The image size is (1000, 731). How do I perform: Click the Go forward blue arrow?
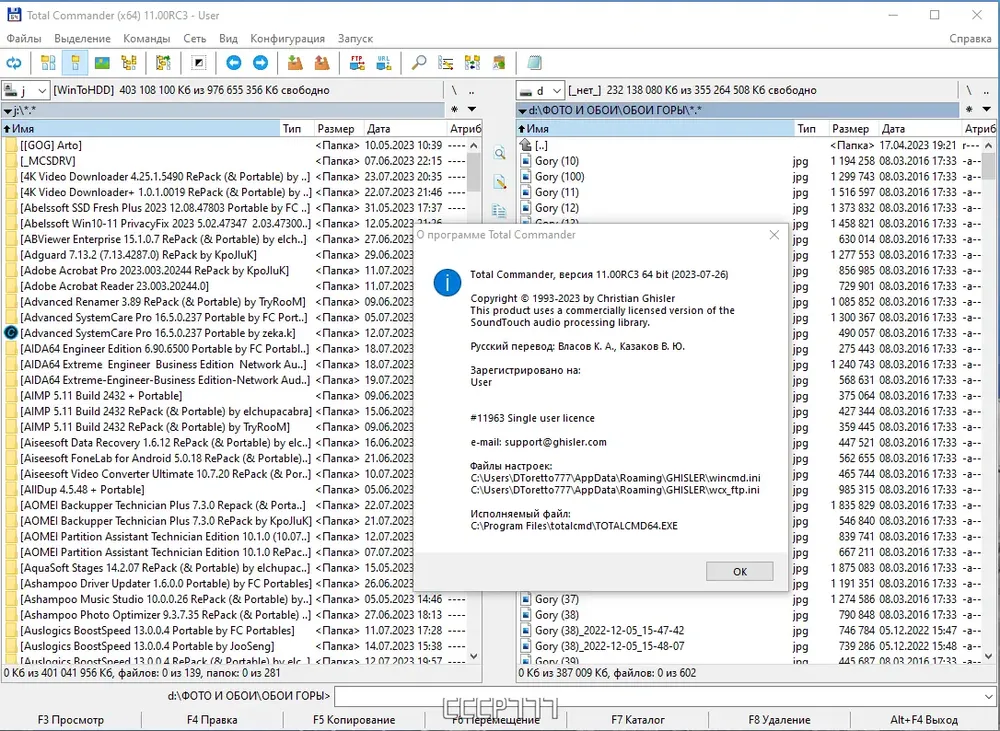260,63
